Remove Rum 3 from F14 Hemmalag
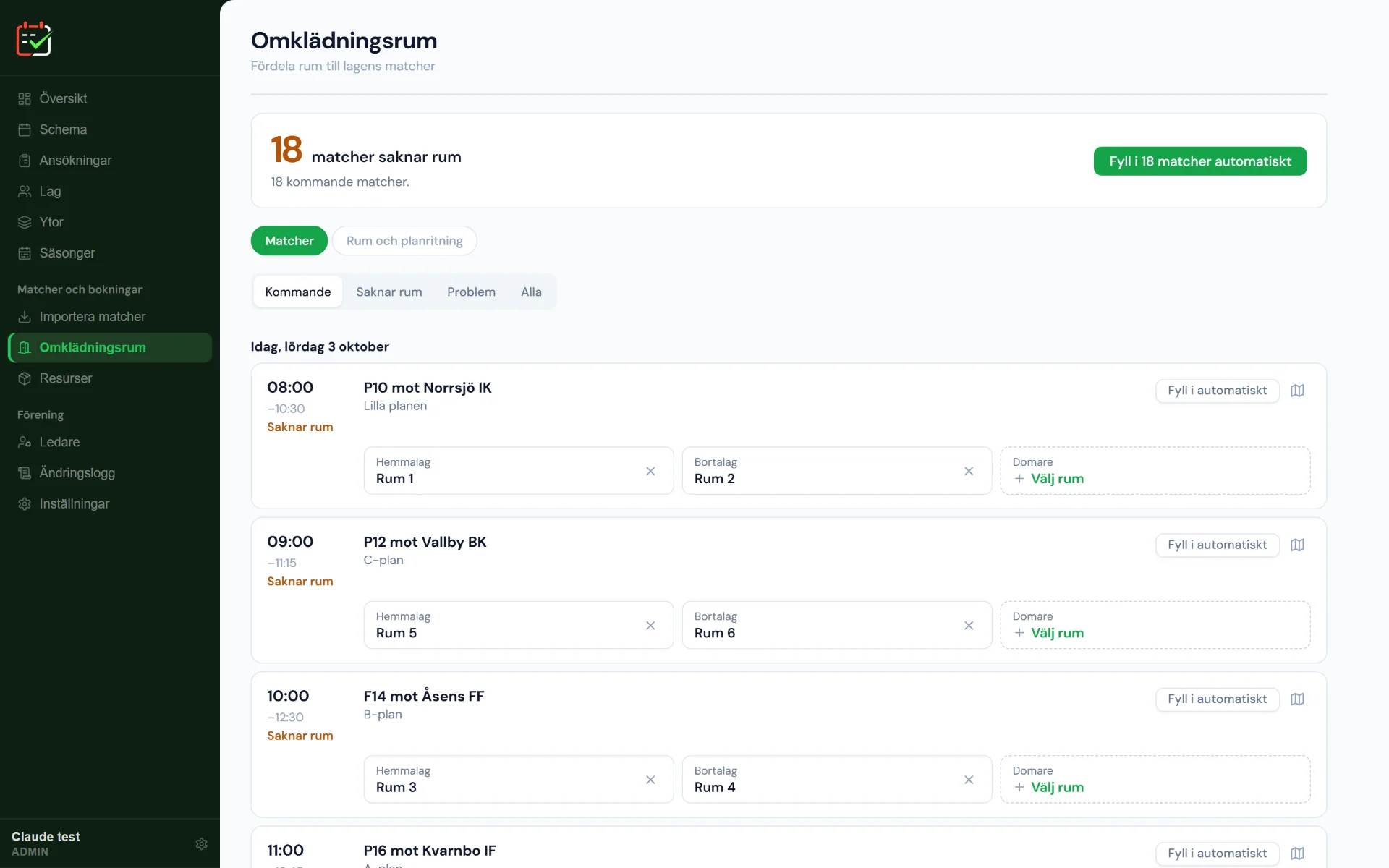1389x868 pixels. 650,780
